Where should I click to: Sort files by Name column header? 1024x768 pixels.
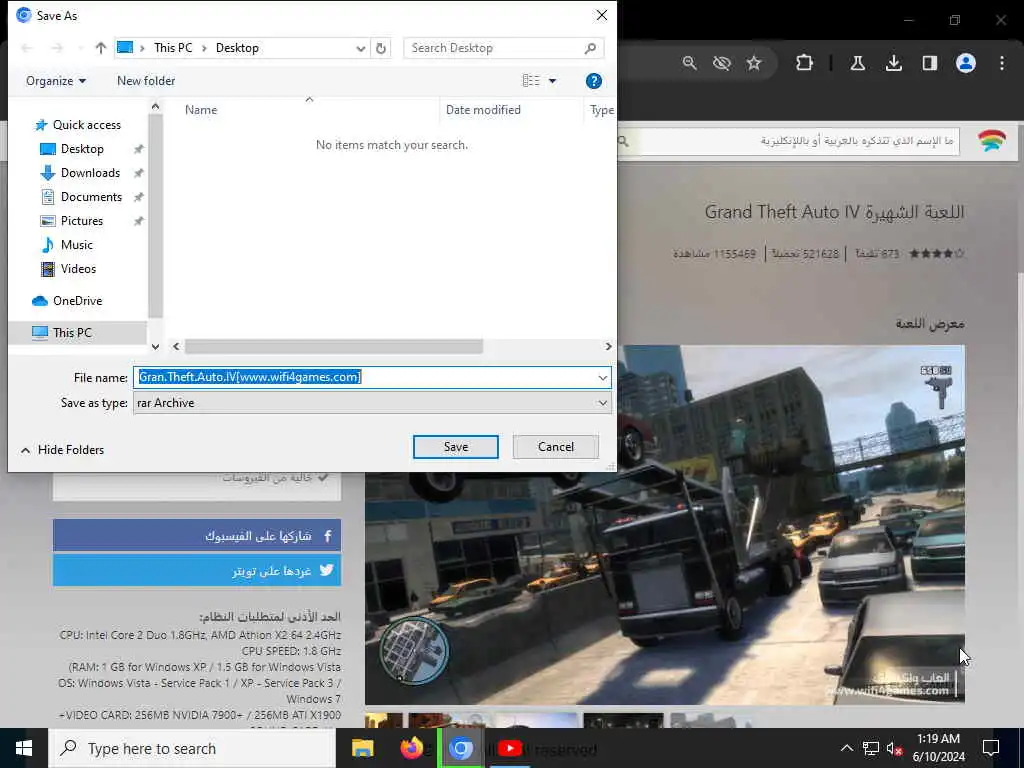tap(200, 110)
